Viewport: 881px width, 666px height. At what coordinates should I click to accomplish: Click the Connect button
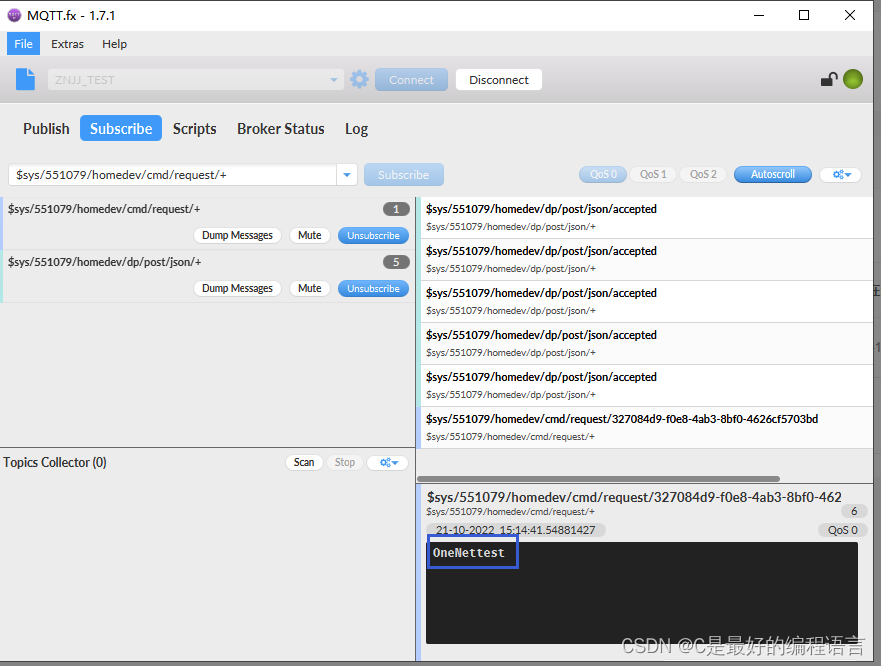tap(411, 80)
